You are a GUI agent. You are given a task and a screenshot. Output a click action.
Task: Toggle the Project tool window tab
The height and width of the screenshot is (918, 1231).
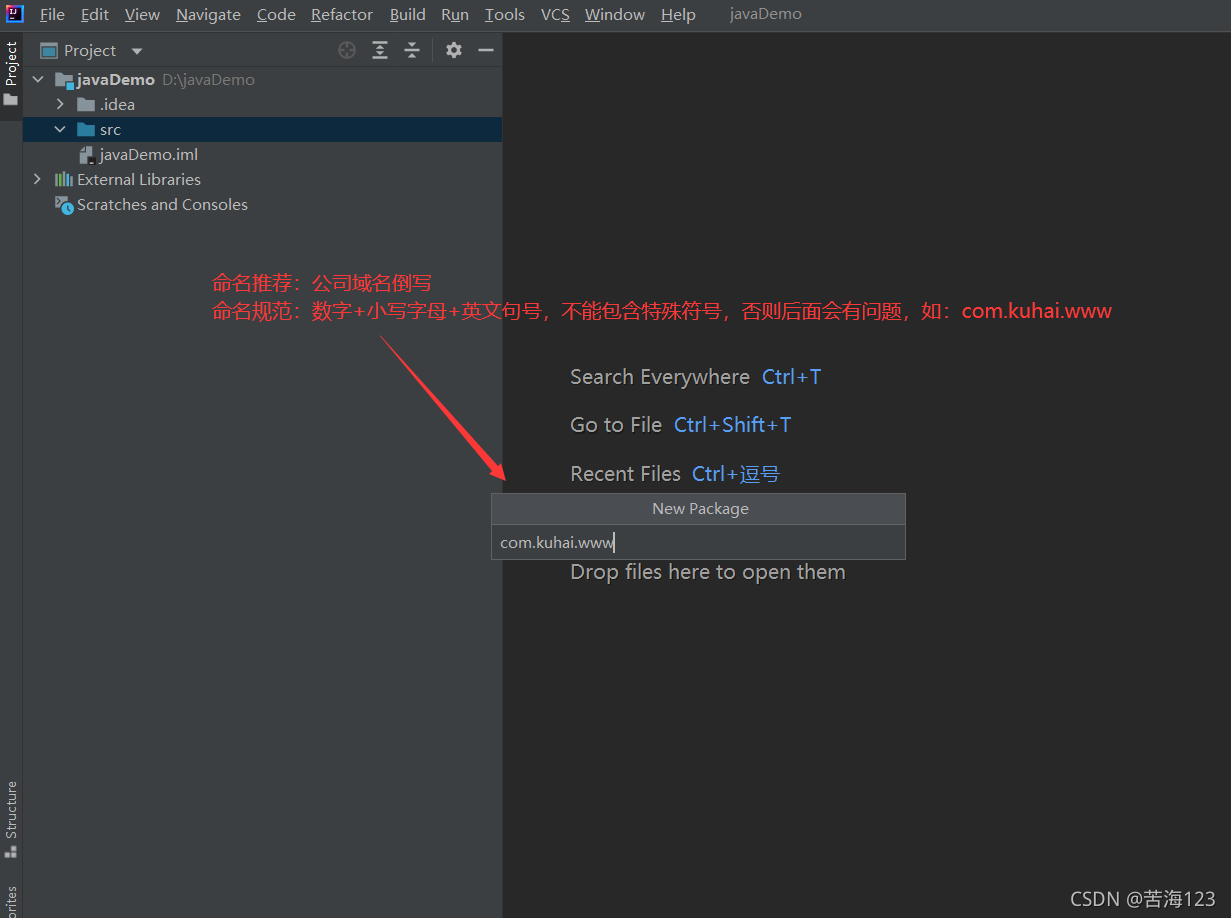click(11, 76)
